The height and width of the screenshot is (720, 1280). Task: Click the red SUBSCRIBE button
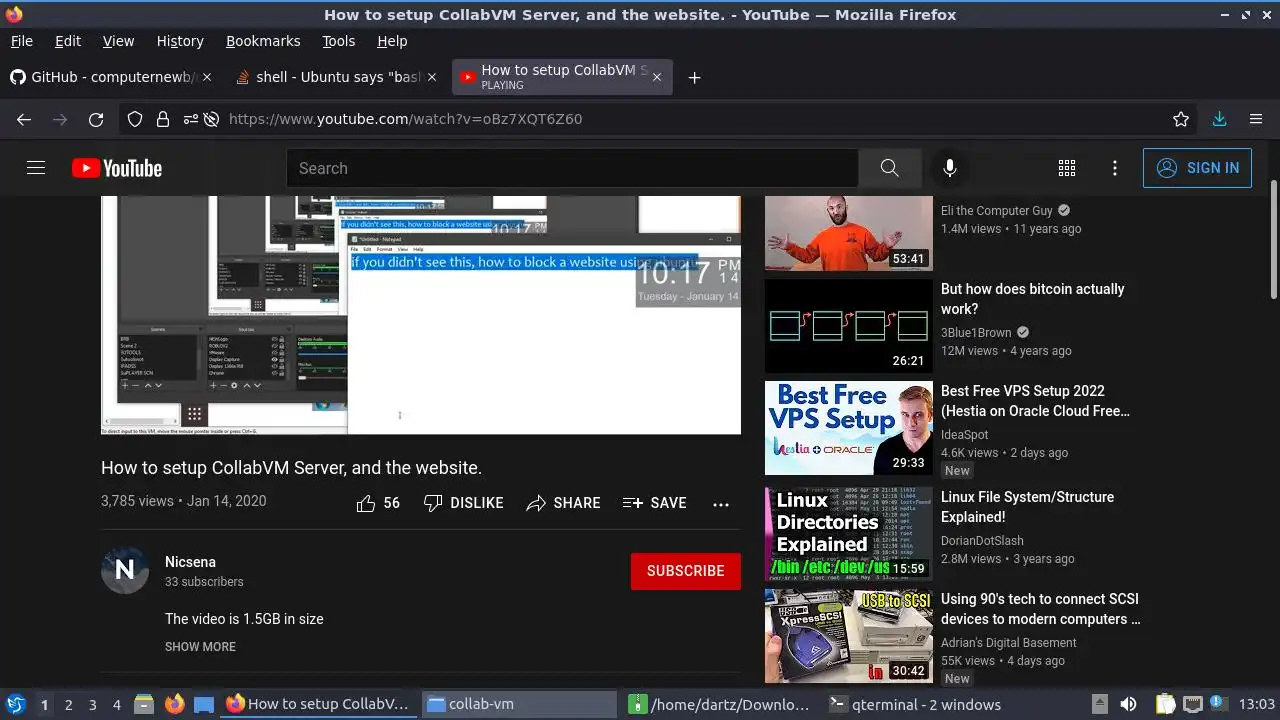pos(686,571)
